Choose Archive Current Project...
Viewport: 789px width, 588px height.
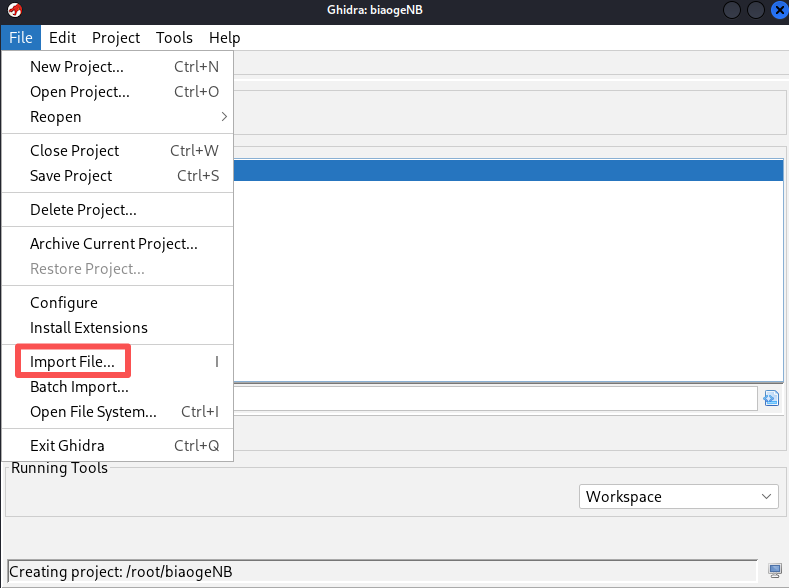117,243
